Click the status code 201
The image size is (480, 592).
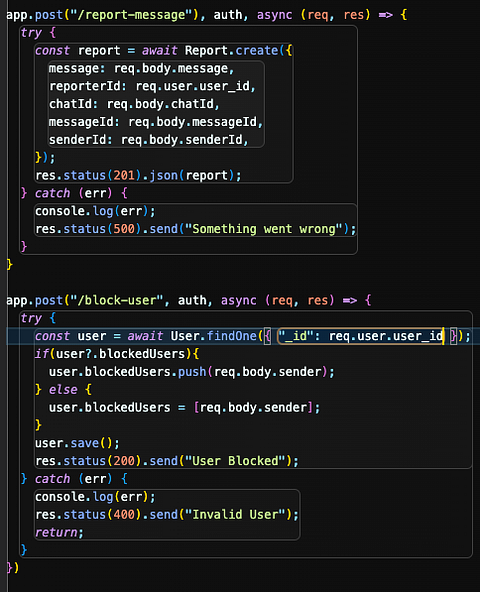124,176
